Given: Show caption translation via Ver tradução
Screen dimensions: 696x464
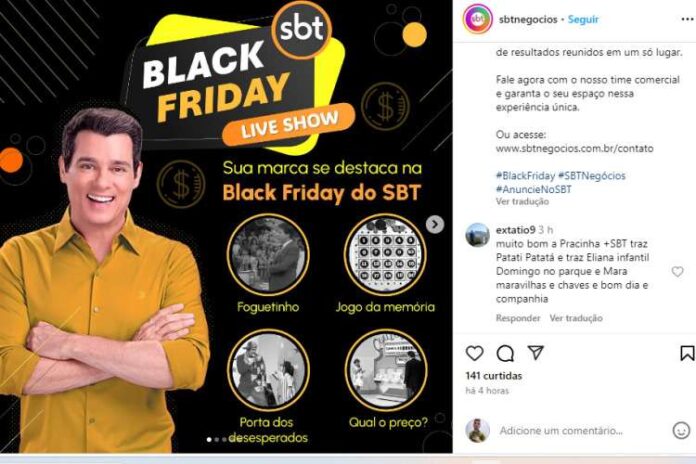Looking at the screenshot, I should click(522, 202).
